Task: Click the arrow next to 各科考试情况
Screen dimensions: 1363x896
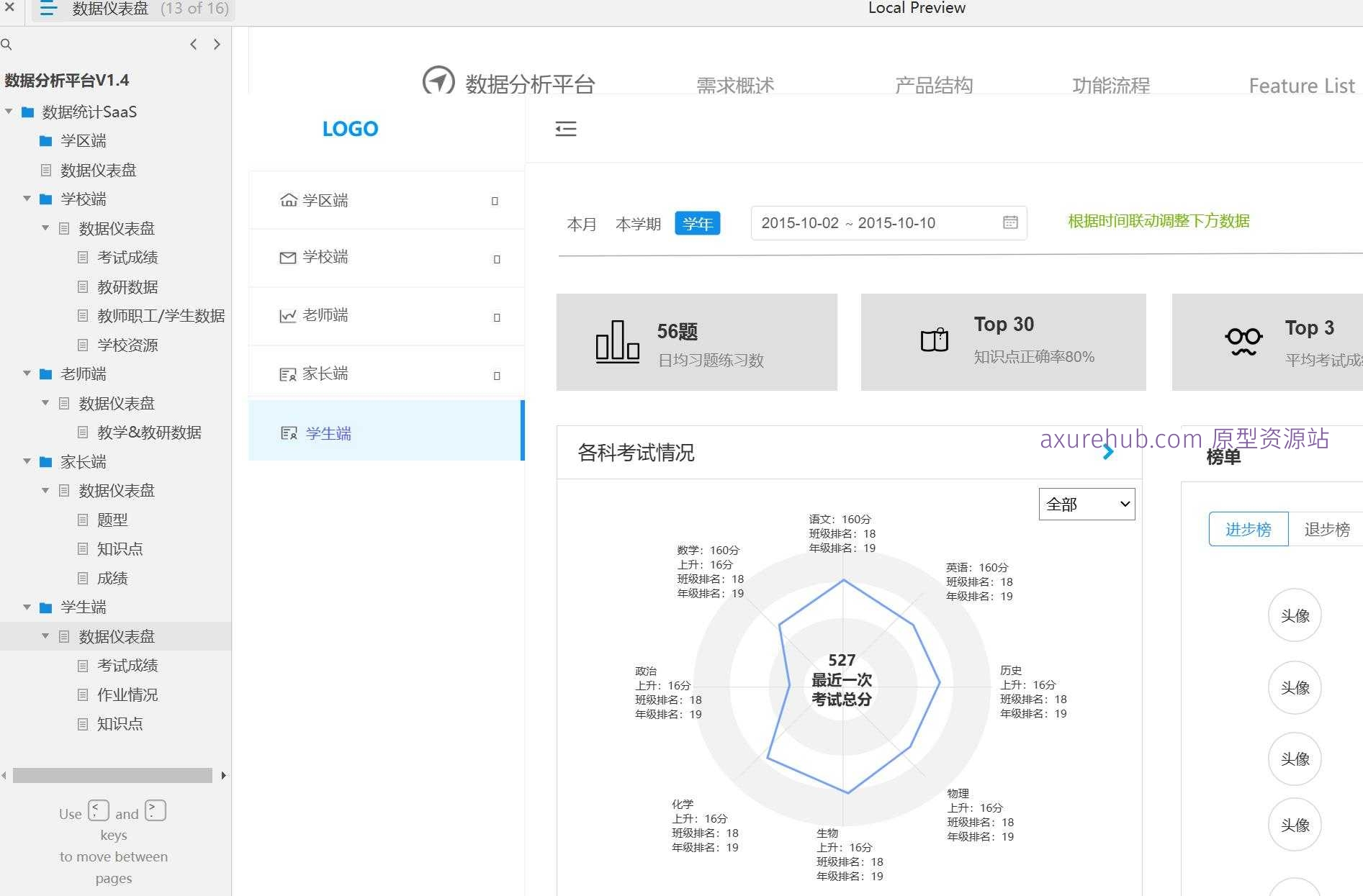Action: [x=1108, y=452]
